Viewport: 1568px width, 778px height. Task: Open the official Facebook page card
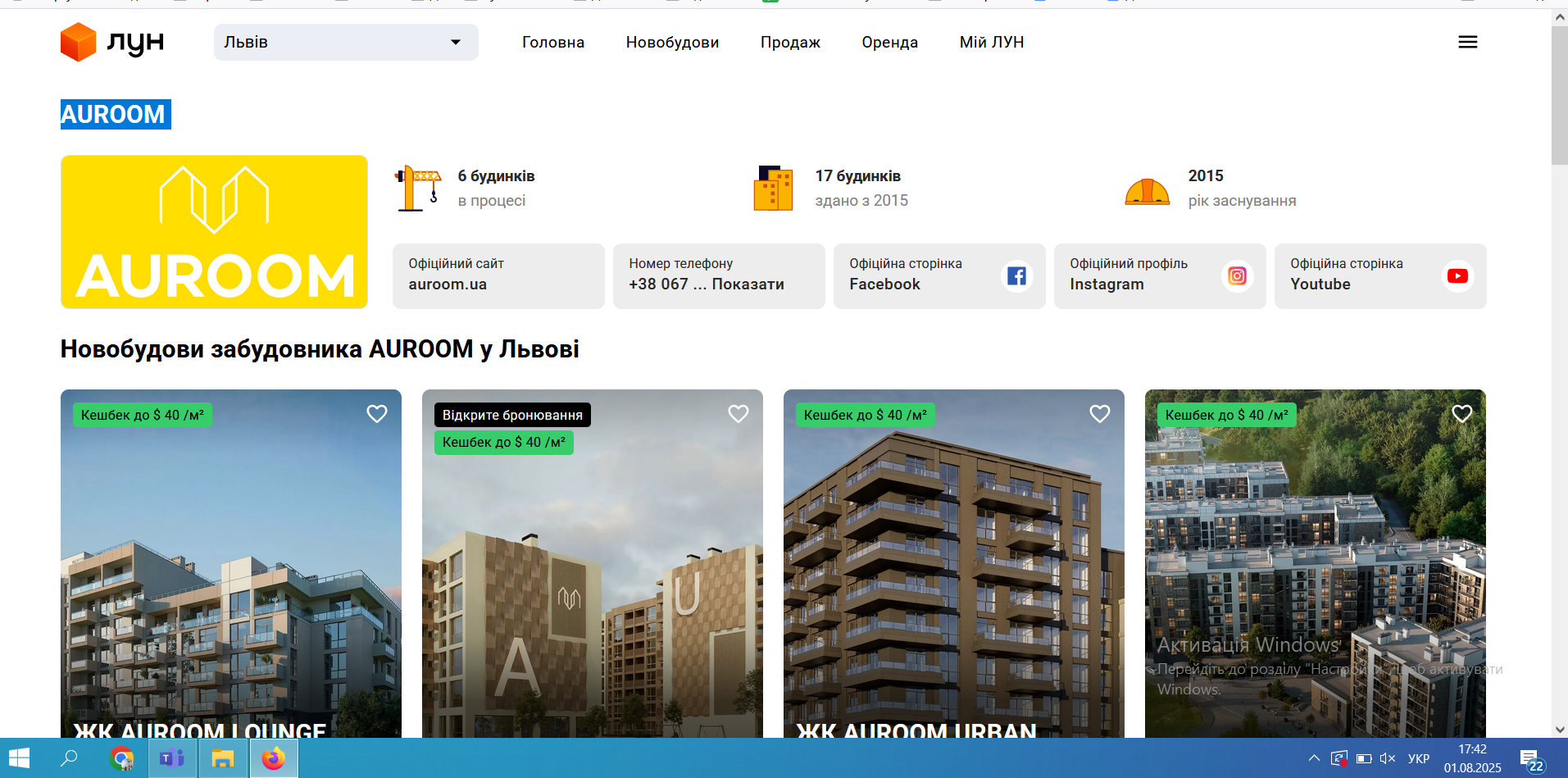tap(939, 276)
